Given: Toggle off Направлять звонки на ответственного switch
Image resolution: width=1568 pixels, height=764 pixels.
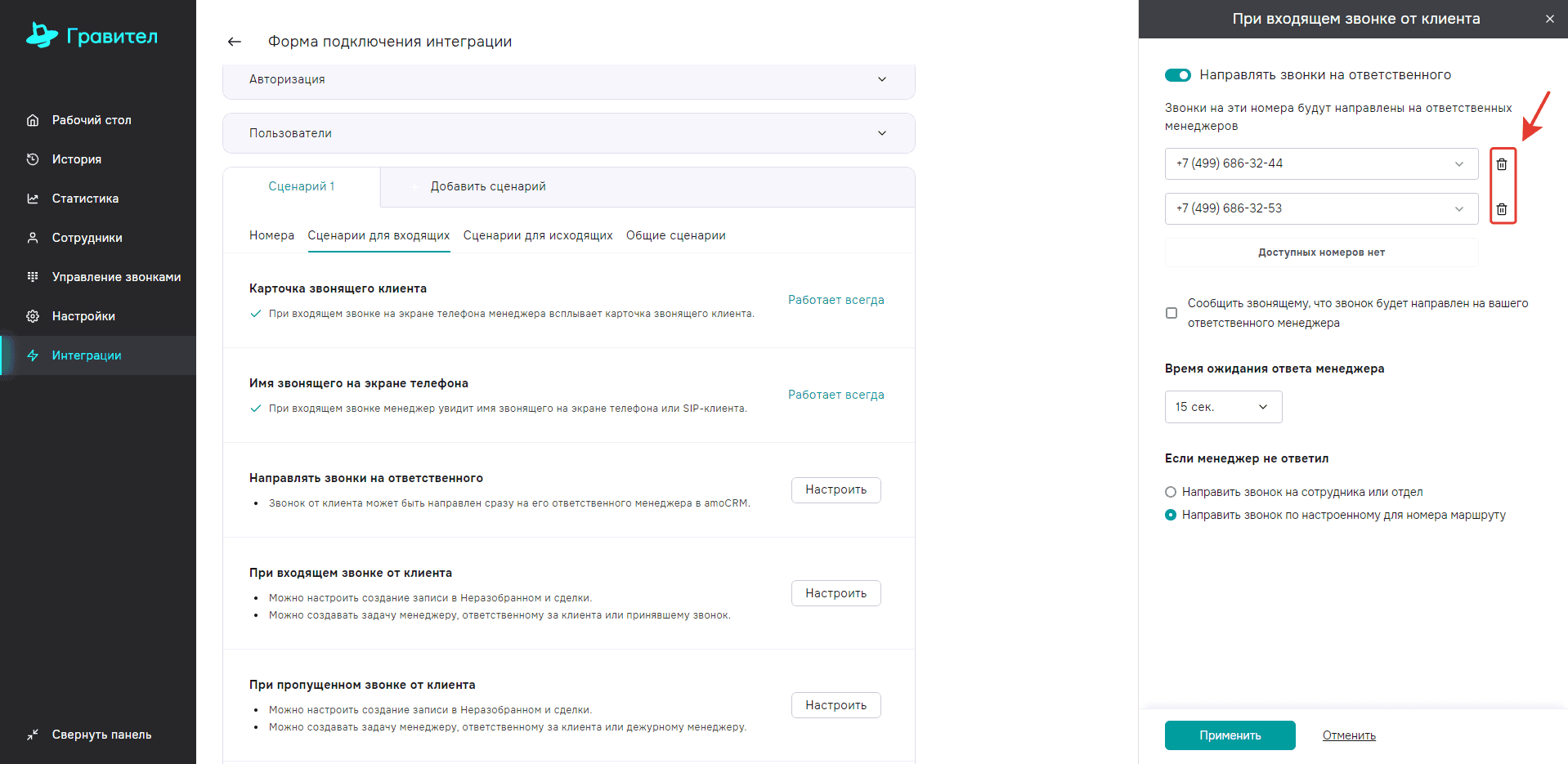Looking at the screenshot, I should [x=1178, y=75].
